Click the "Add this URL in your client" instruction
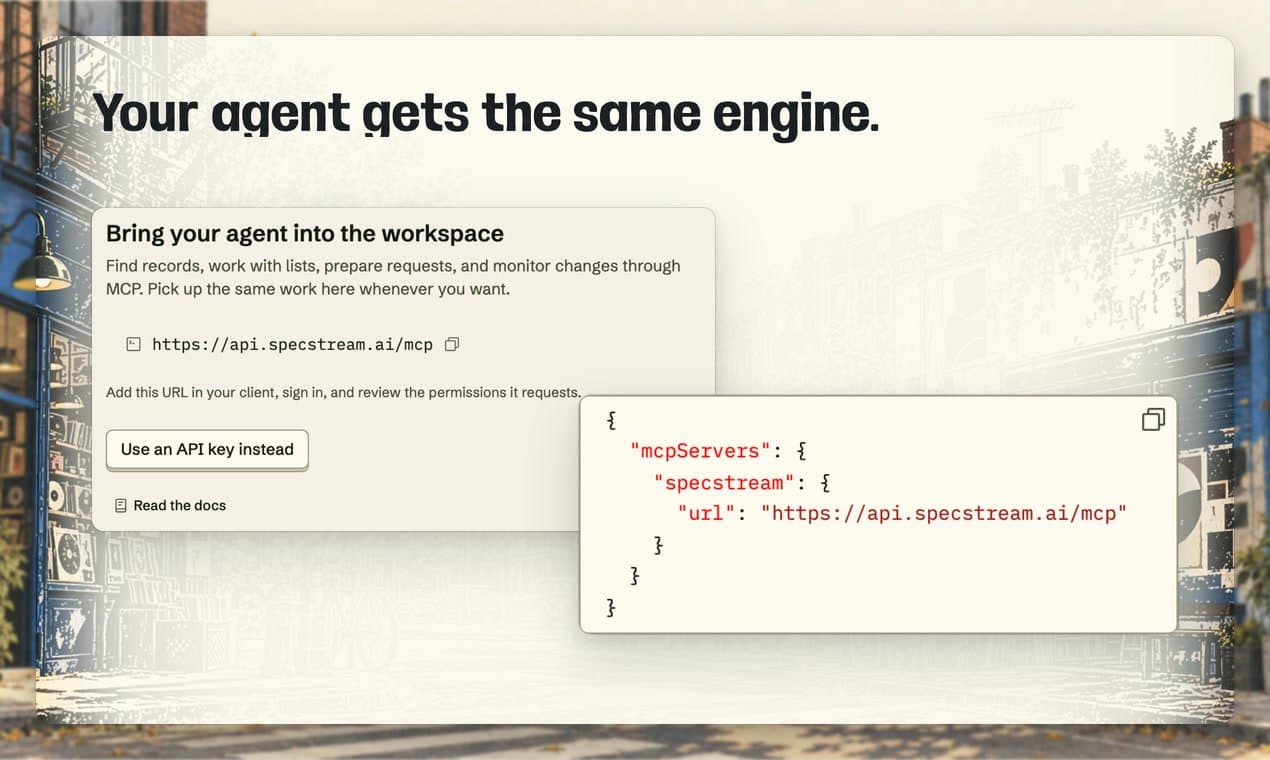1270x760 pixels. (344, 392)
